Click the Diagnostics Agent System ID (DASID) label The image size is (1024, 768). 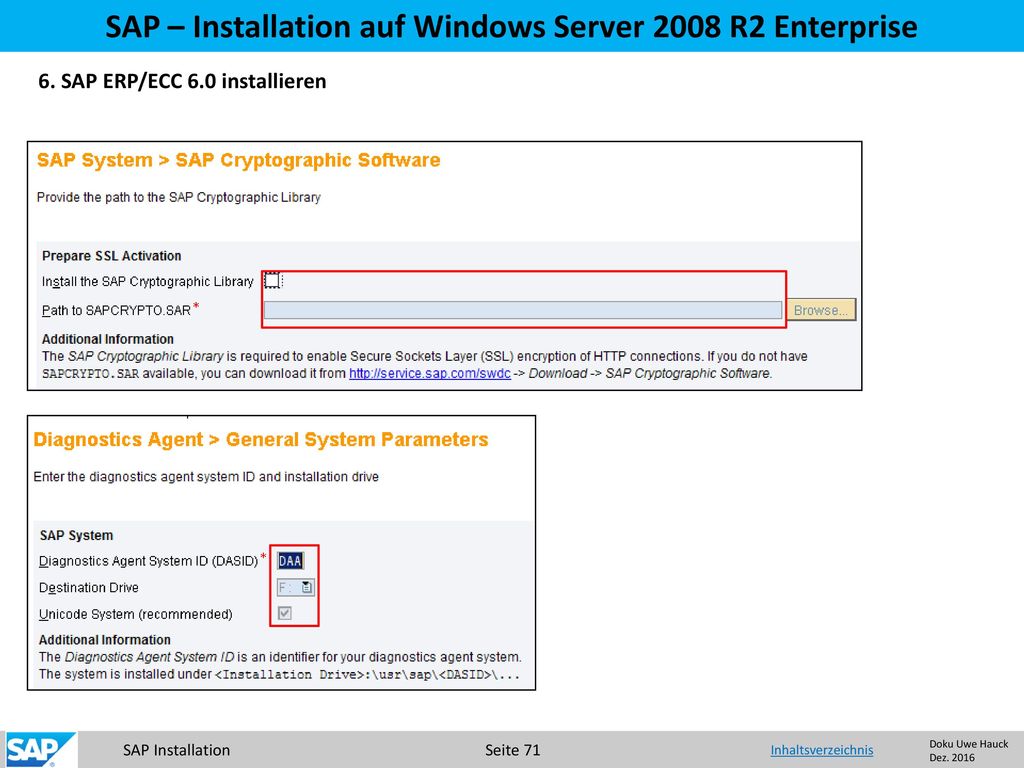point(149,561)
